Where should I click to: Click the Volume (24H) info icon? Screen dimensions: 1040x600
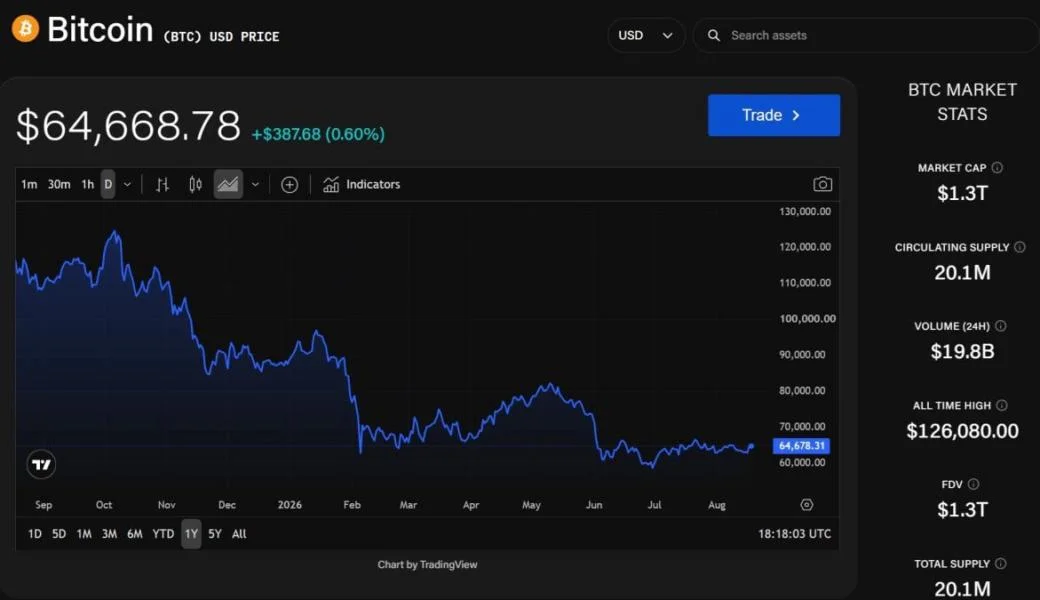coord(1001,326)
